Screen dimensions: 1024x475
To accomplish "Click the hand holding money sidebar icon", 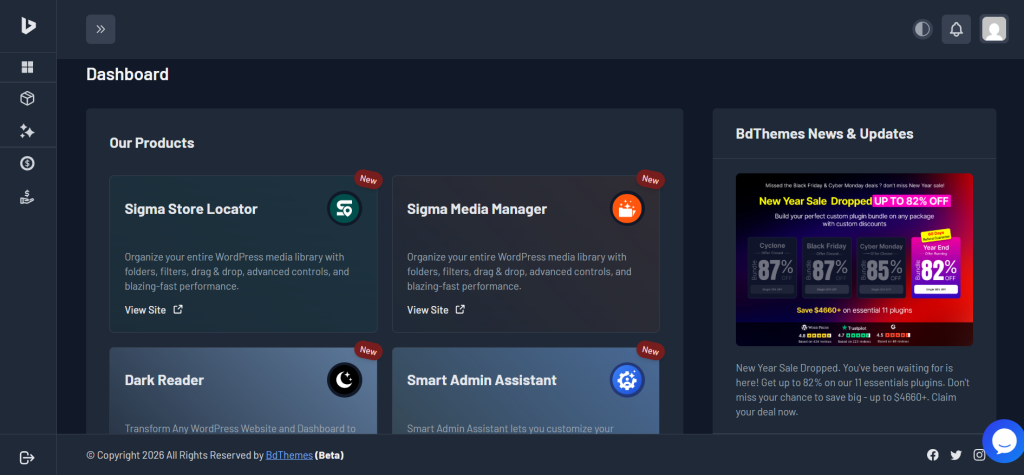I will click(28, 197).
